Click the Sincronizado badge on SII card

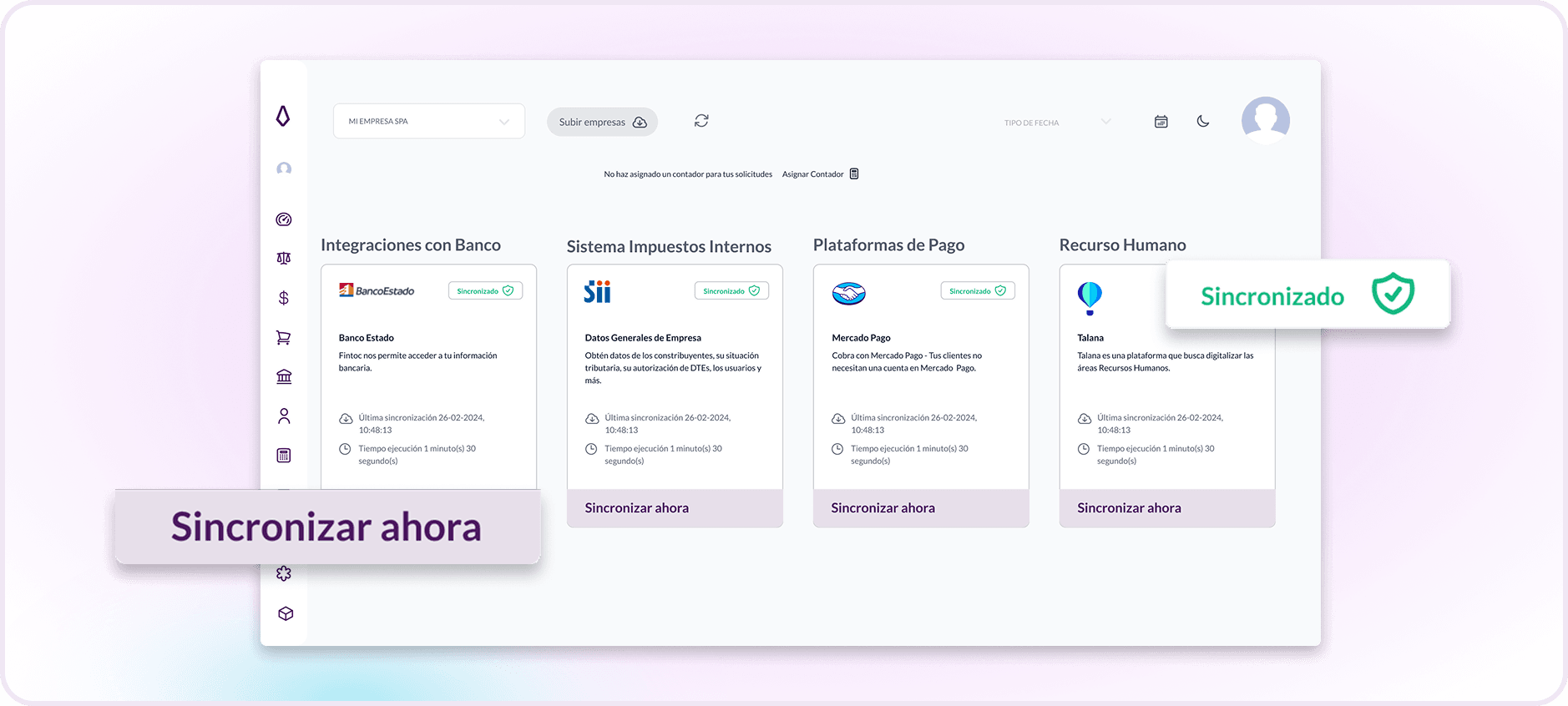click(x=731, y=290)
